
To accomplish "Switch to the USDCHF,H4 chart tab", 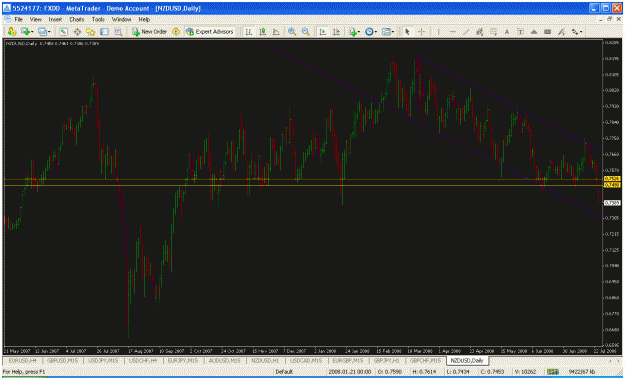I will click(143, 360).
